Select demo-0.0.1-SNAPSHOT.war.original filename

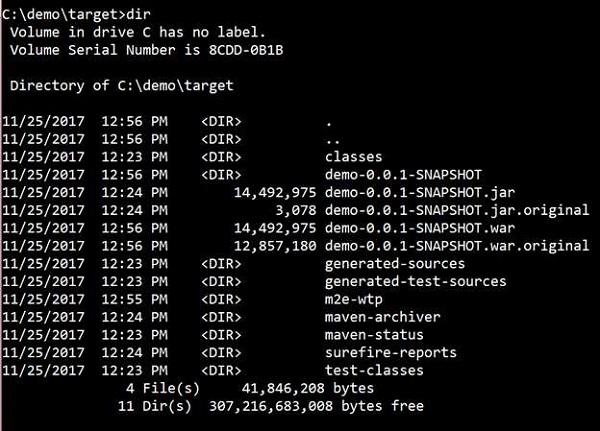tap(457, 246)
